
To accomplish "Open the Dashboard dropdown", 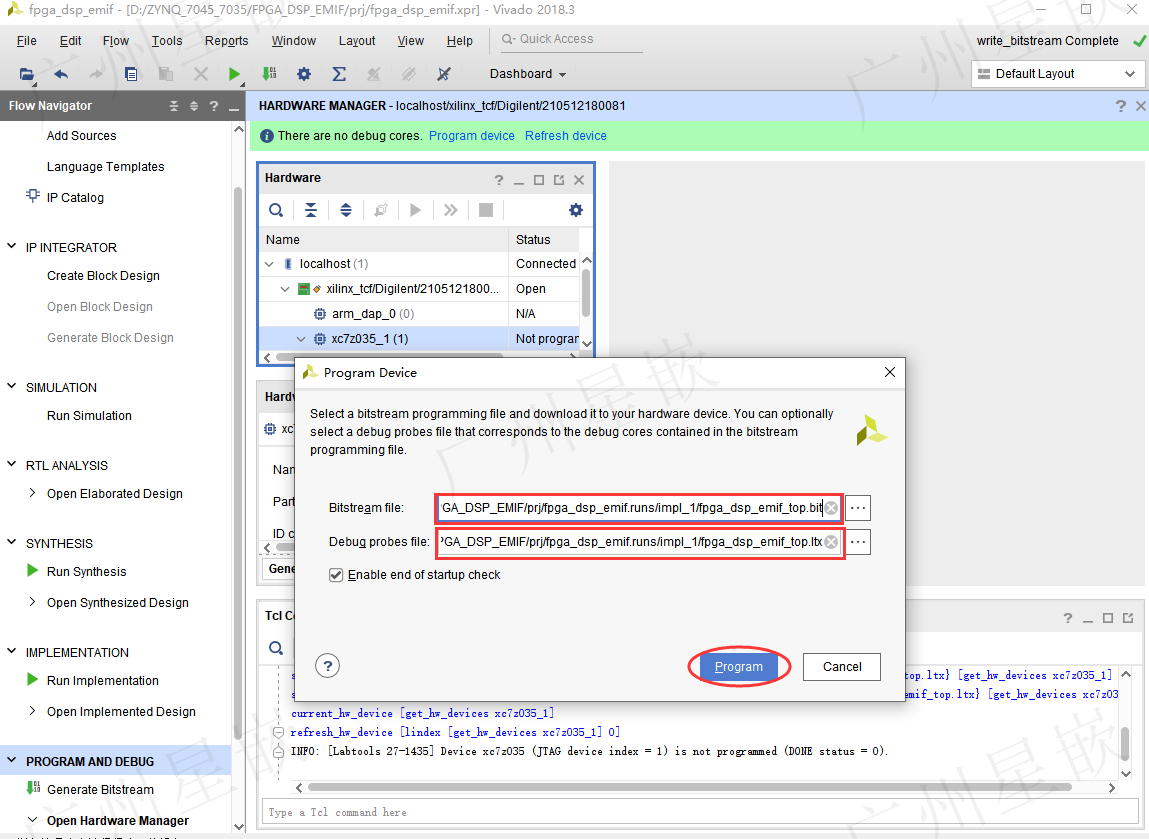I will tap(528, 74).
